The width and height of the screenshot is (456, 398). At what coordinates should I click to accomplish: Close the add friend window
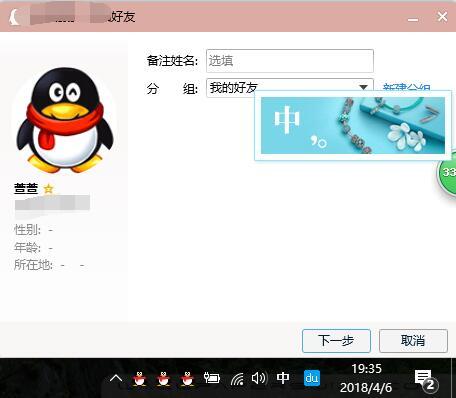[442, 16]
